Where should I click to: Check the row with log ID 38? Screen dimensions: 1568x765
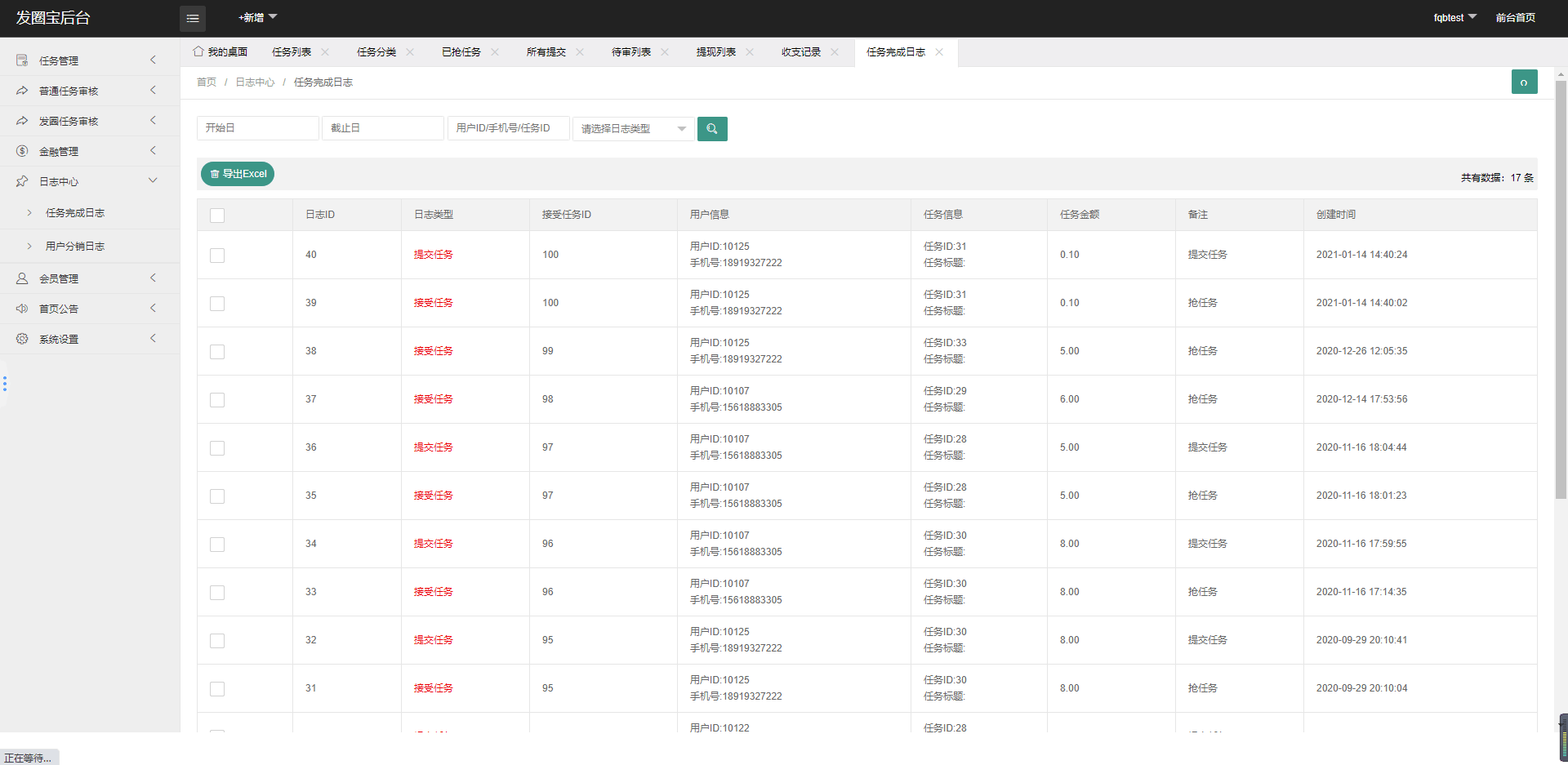(217, 352)
